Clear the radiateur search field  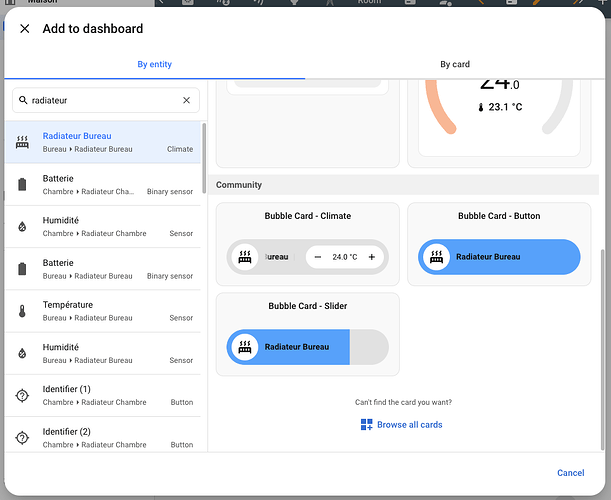coord(186,100)
